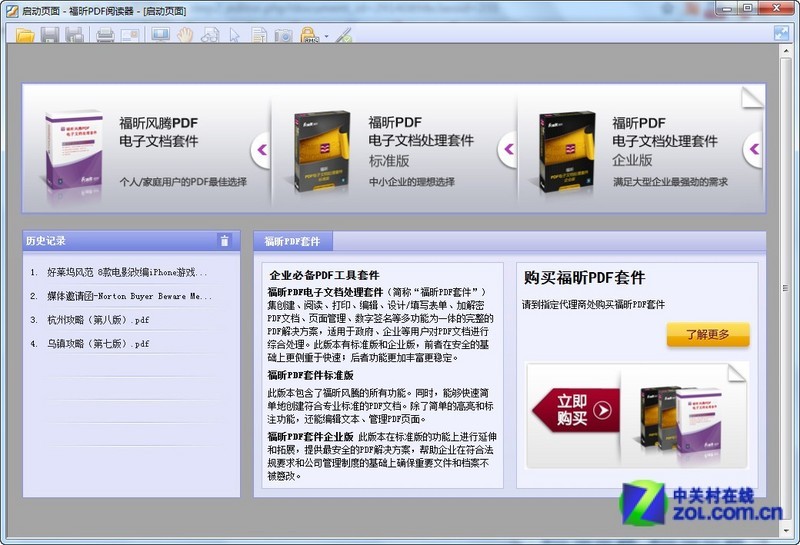Image resolution: width=800 pixels, height=545 pixels.
Task: Clear history with the trash can icon
Action: coord(224,241)
